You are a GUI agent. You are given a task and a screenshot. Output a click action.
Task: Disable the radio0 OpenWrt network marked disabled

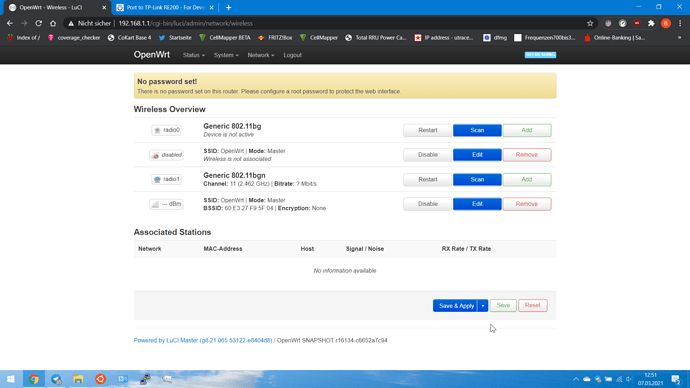[428, 155]
